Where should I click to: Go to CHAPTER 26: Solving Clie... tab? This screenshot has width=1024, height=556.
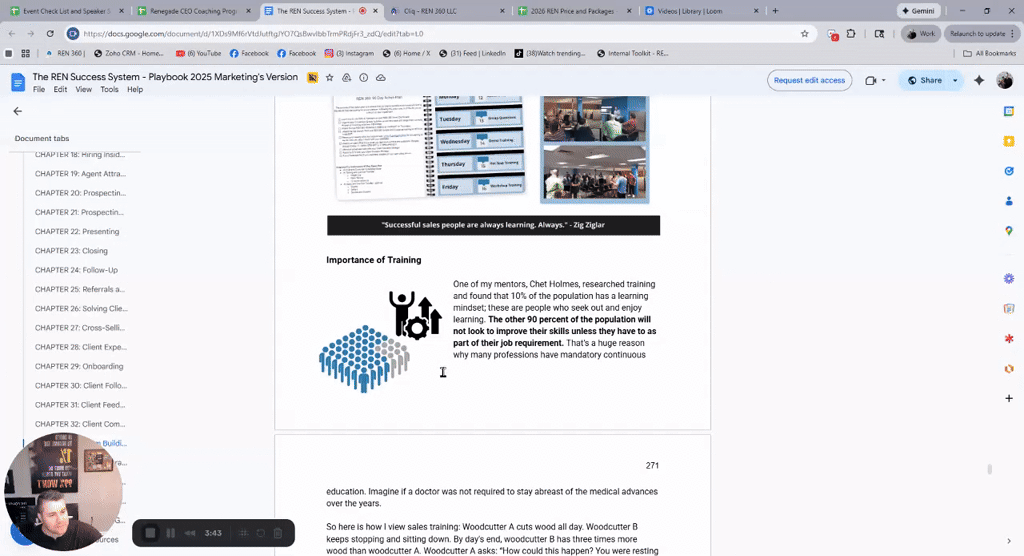point(81,308)
